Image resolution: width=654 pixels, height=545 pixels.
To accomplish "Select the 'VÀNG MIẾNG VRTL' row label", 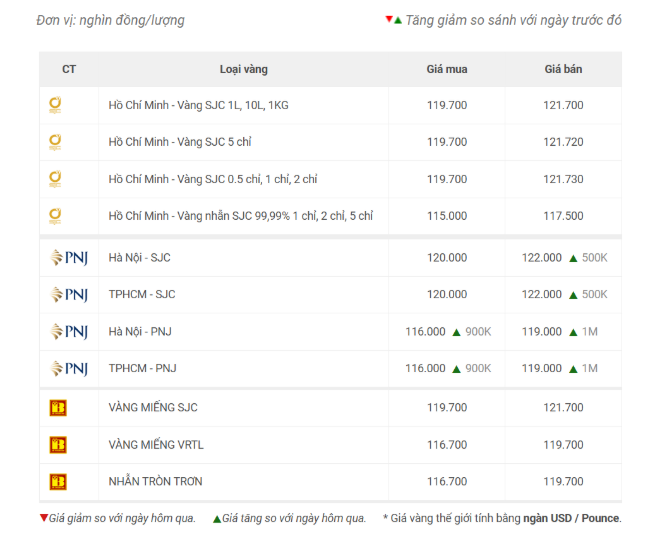I will pos(156,445).
